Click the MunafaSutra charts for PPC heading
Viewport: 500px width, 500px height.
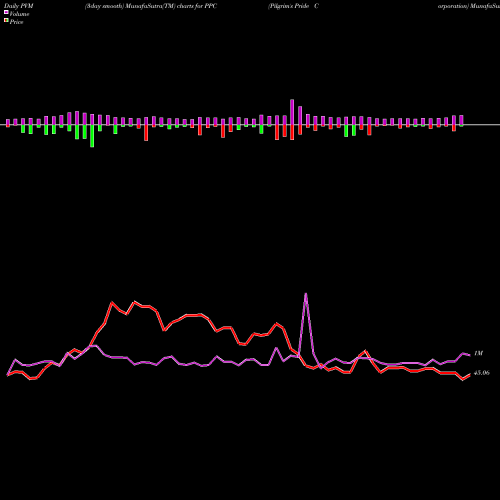pos(151,6)
